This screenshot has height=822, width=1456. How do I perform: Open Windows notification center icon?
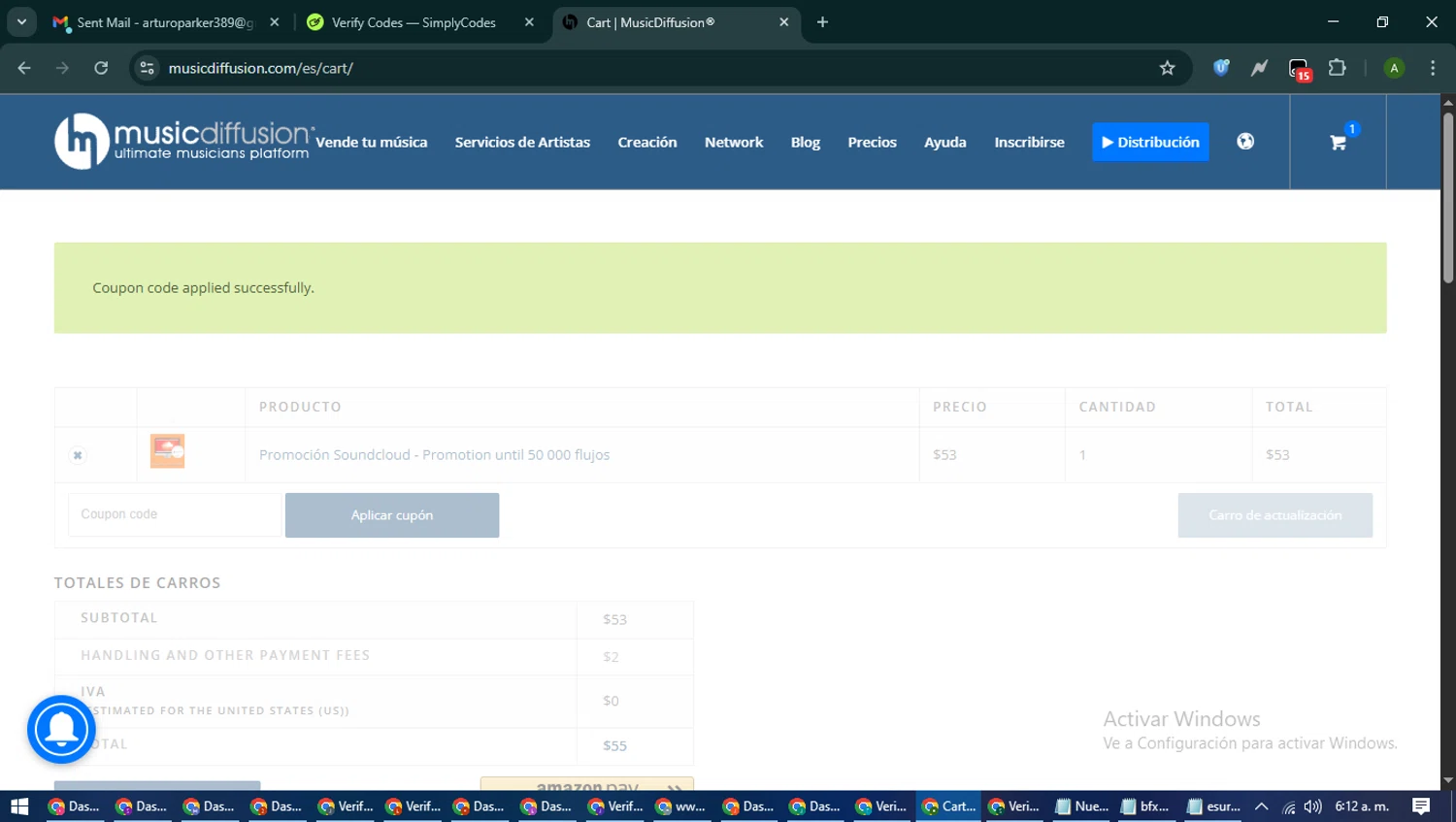1421,806
